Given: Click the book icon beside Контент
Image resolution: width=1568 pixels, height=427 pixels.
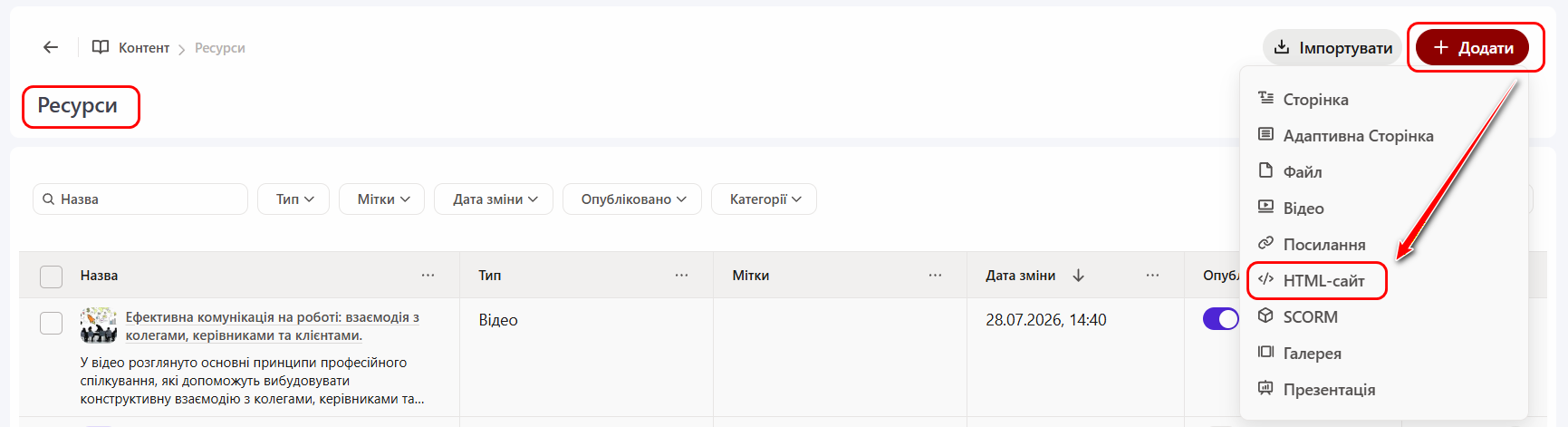Looking at the screenshot, I should coord(101,47).
